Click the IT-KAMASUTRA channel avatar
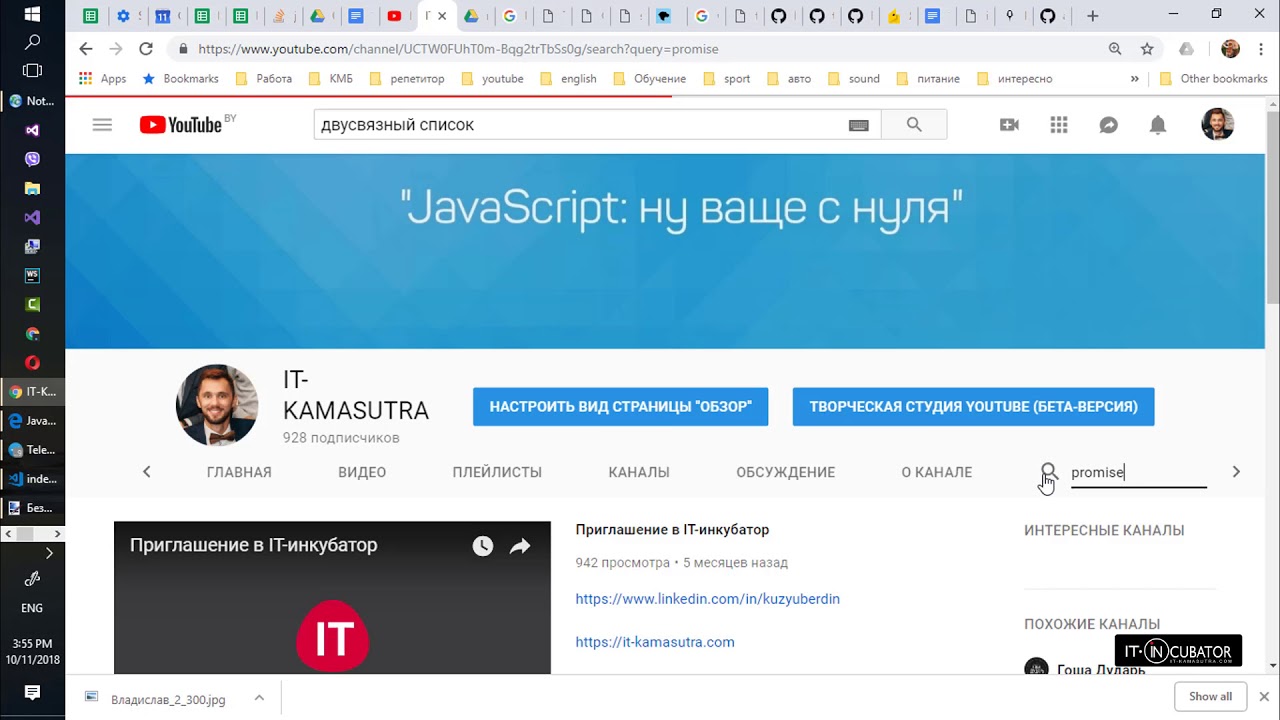1280x720 pixels. (x=217, y=405)
